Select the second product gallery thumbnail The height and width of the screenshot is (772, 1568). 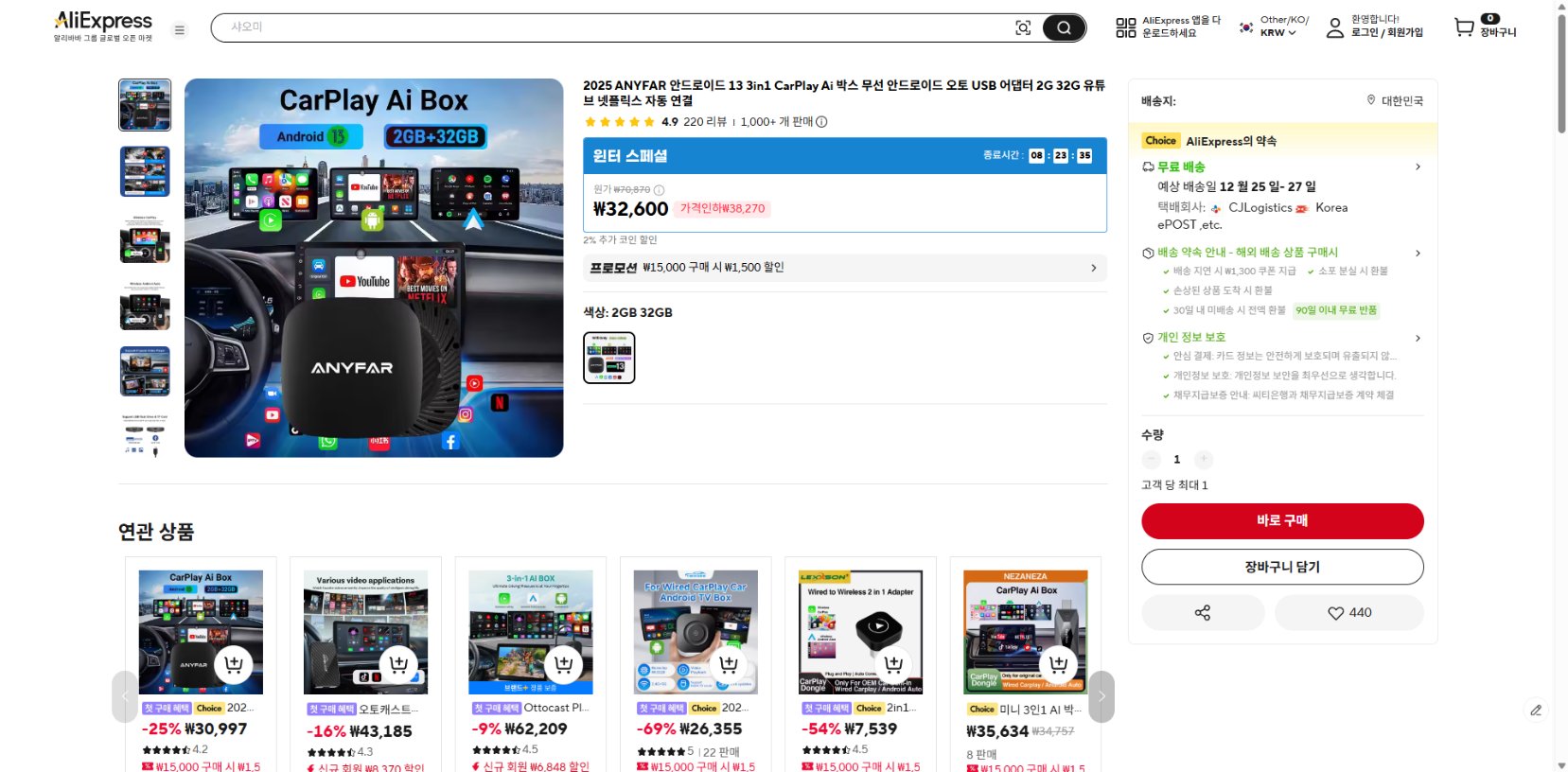coord(145,171)
